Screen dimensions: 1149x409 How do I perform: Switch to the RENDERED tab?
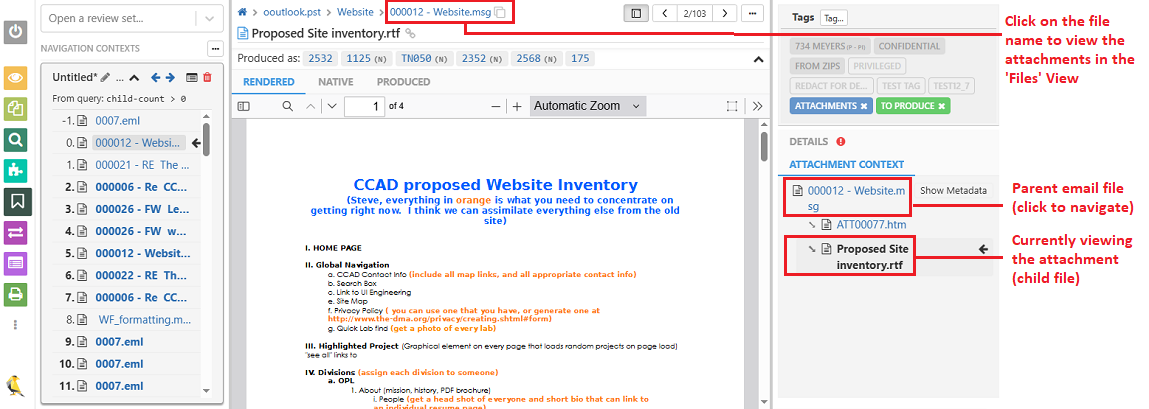269,82
